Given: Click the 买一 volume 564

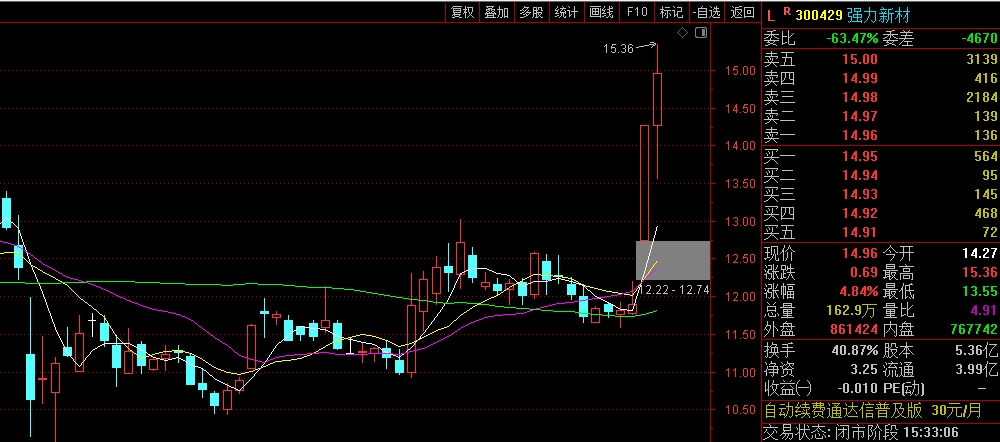Looking at the screenshot, I should (x=986, y=156).
